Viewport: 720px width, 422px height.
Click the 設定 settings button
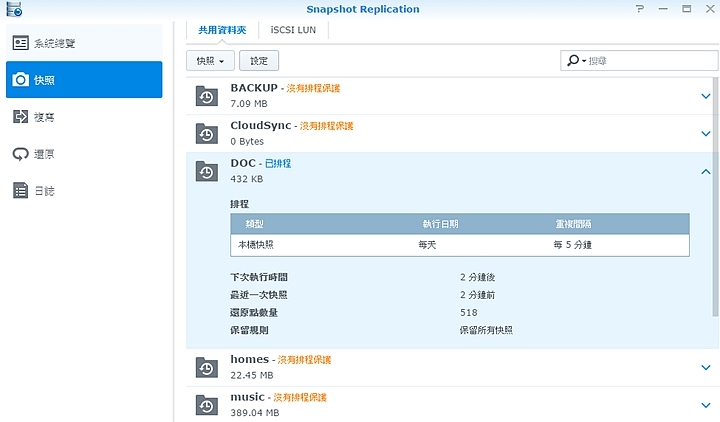point(259,61)
